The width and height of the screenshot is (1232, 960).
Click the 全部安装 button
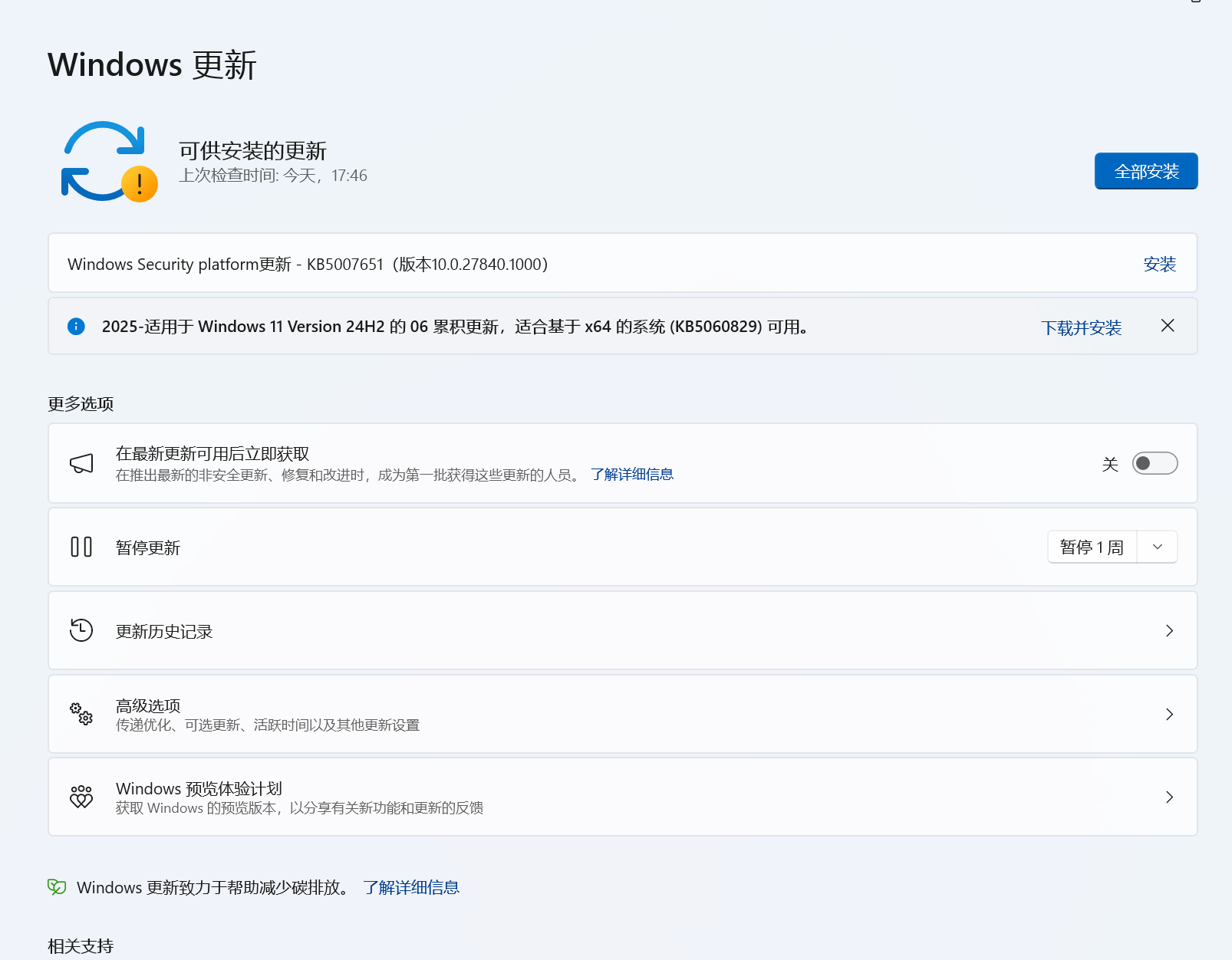[x=1145, y=171]
